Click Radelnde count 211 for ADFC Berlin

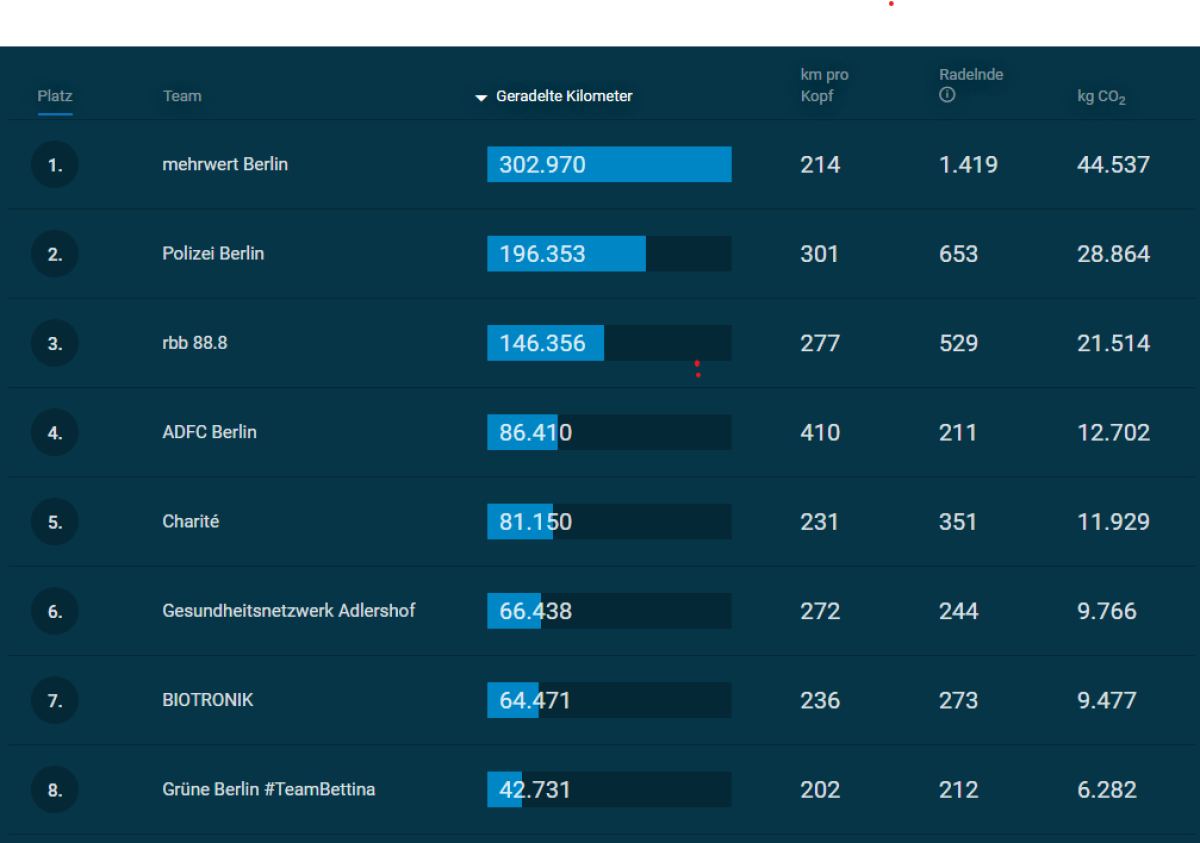(x=958, y=433)
